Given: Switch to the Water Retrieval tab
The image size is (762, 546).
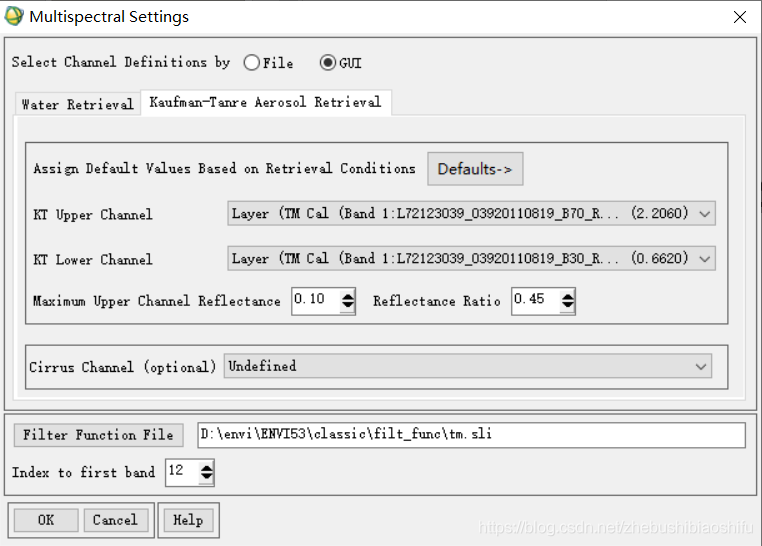Looking at the screenshot, I should pyautogui.click(x=78, y=104).
